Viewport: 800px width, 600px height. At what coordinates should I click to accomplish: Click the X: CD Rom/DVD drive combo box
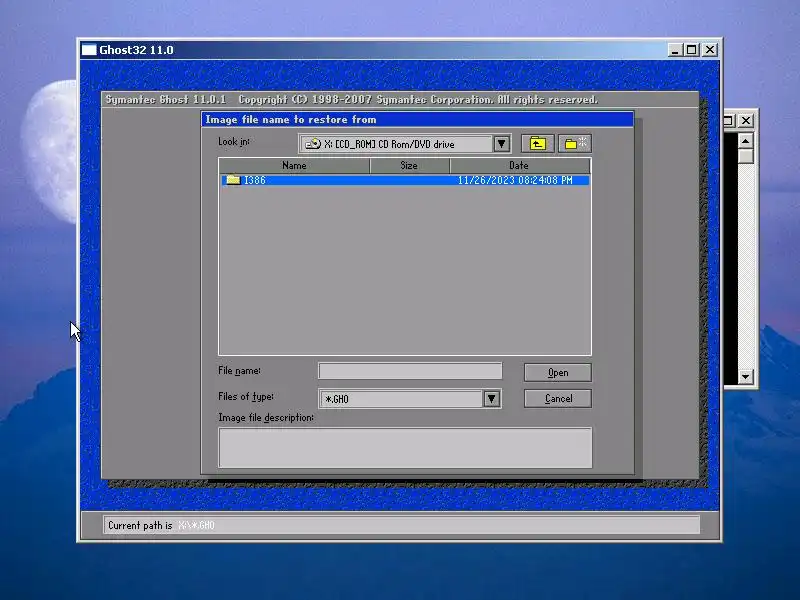tap(405, 144)
